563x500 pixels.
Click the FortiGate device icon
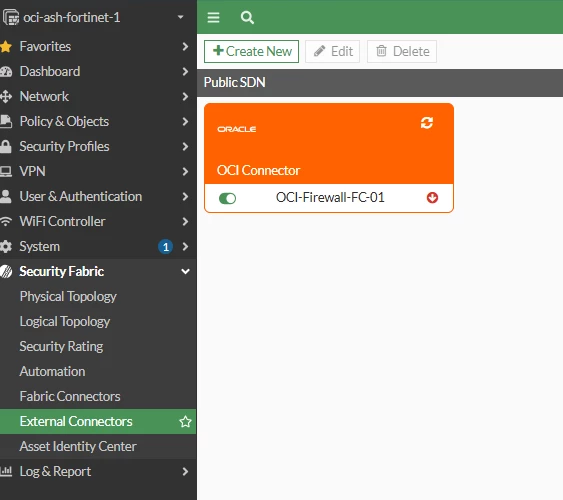click(11, 17)
